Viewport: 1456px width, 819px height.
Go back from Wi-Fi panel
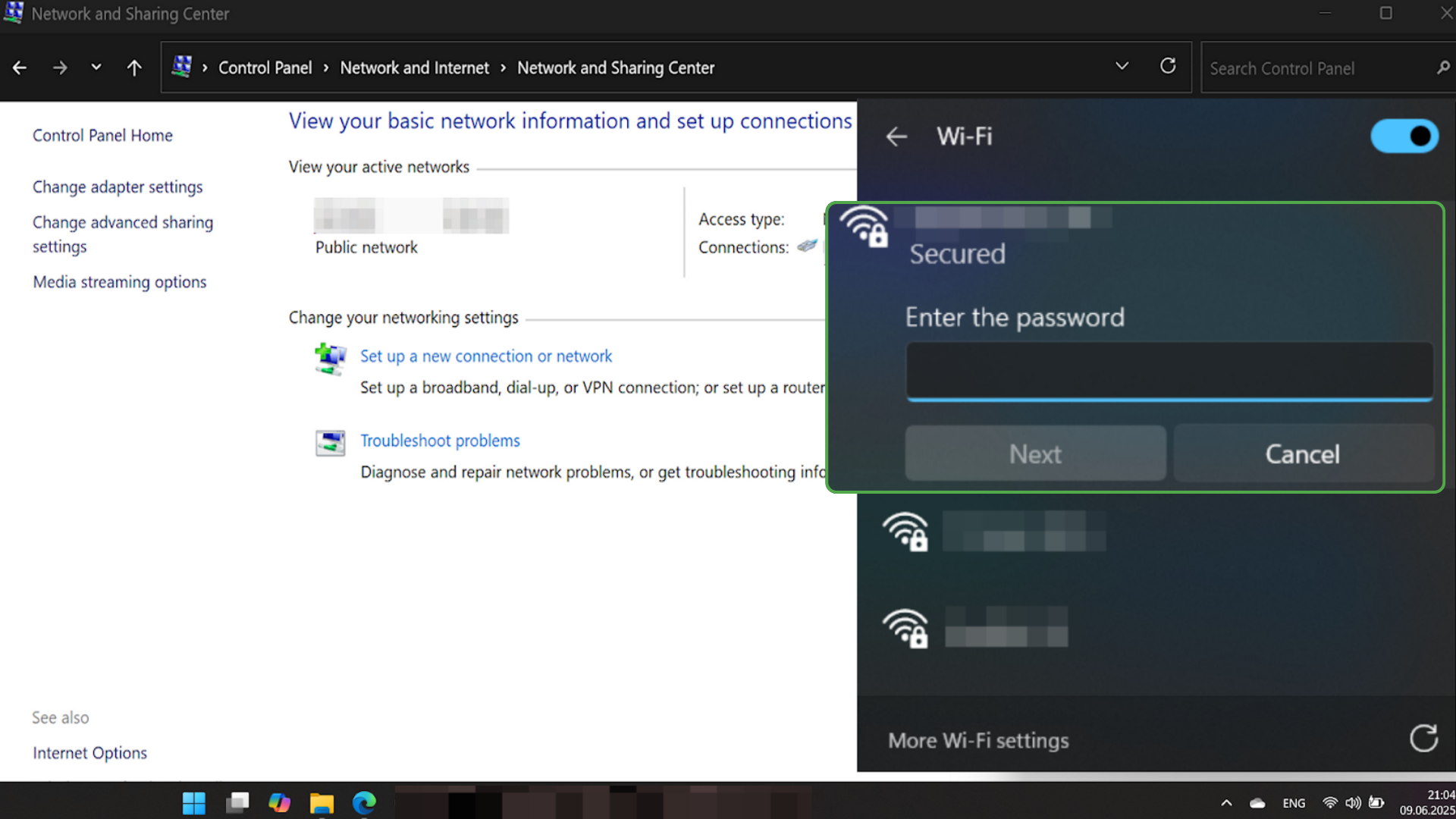(896, 137)
